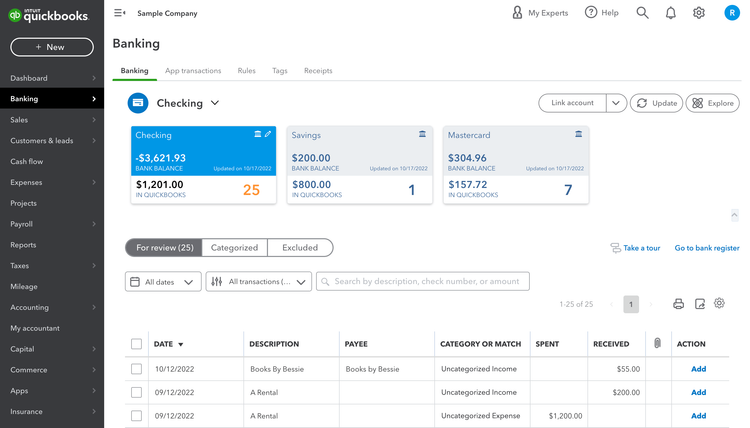Click the search magnifier icon in header

click(642, 13)
